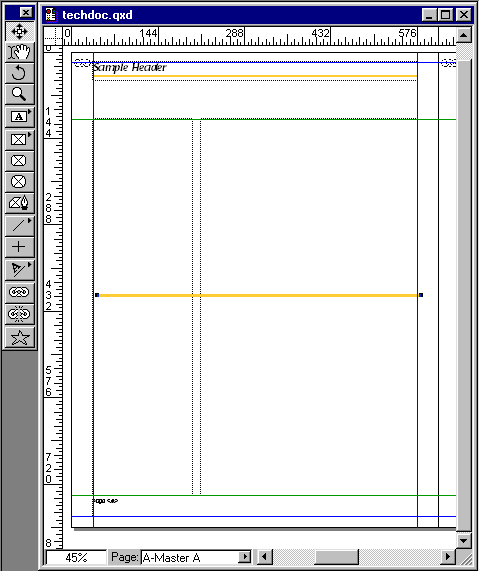The height and width of the screenshot is (571, 480).
Task: Select the oval Picture Box tool
Action: [x=19, y=182]
